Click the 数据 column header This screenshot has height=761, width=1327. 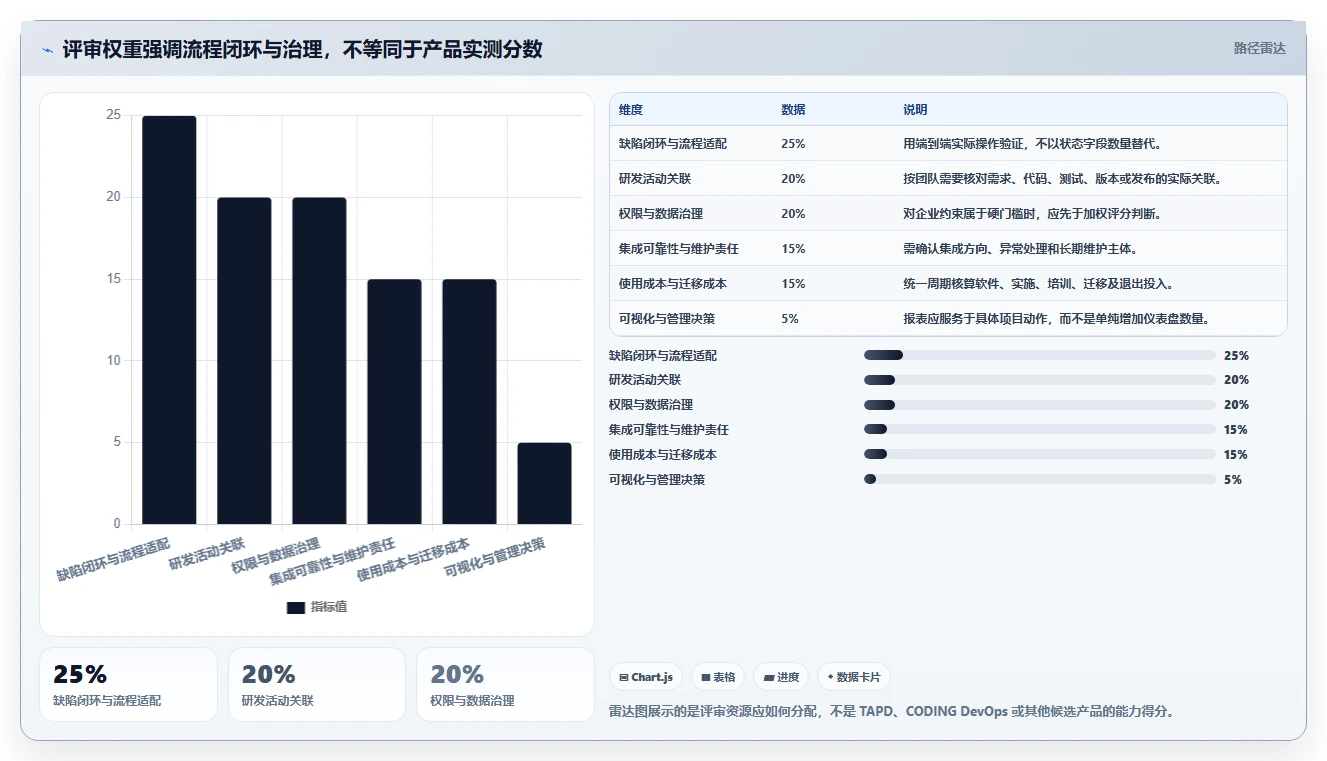793,109
